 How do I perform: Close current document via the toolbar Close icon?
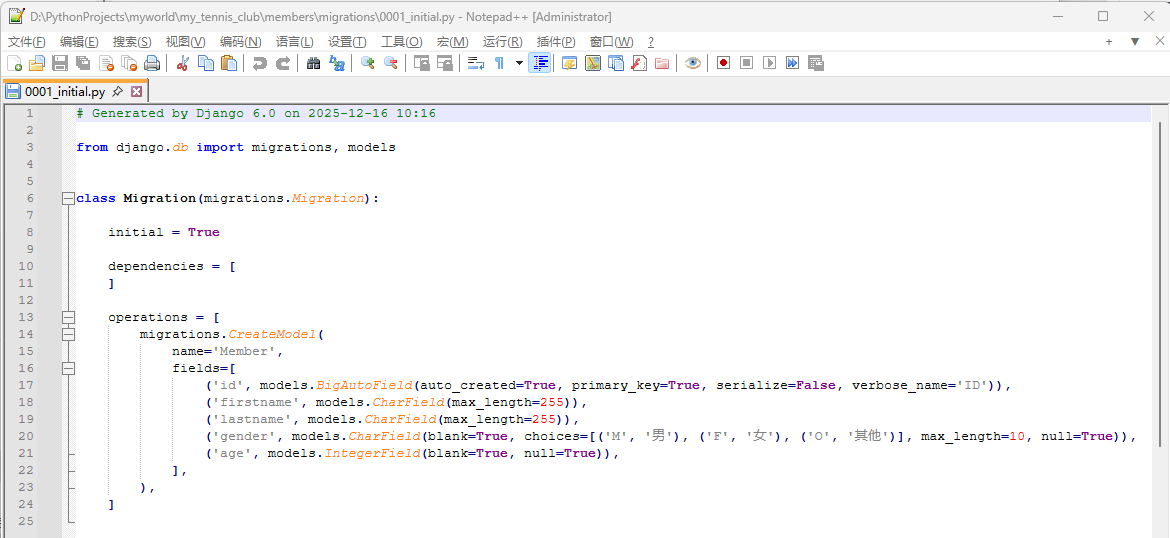(106, 63)
